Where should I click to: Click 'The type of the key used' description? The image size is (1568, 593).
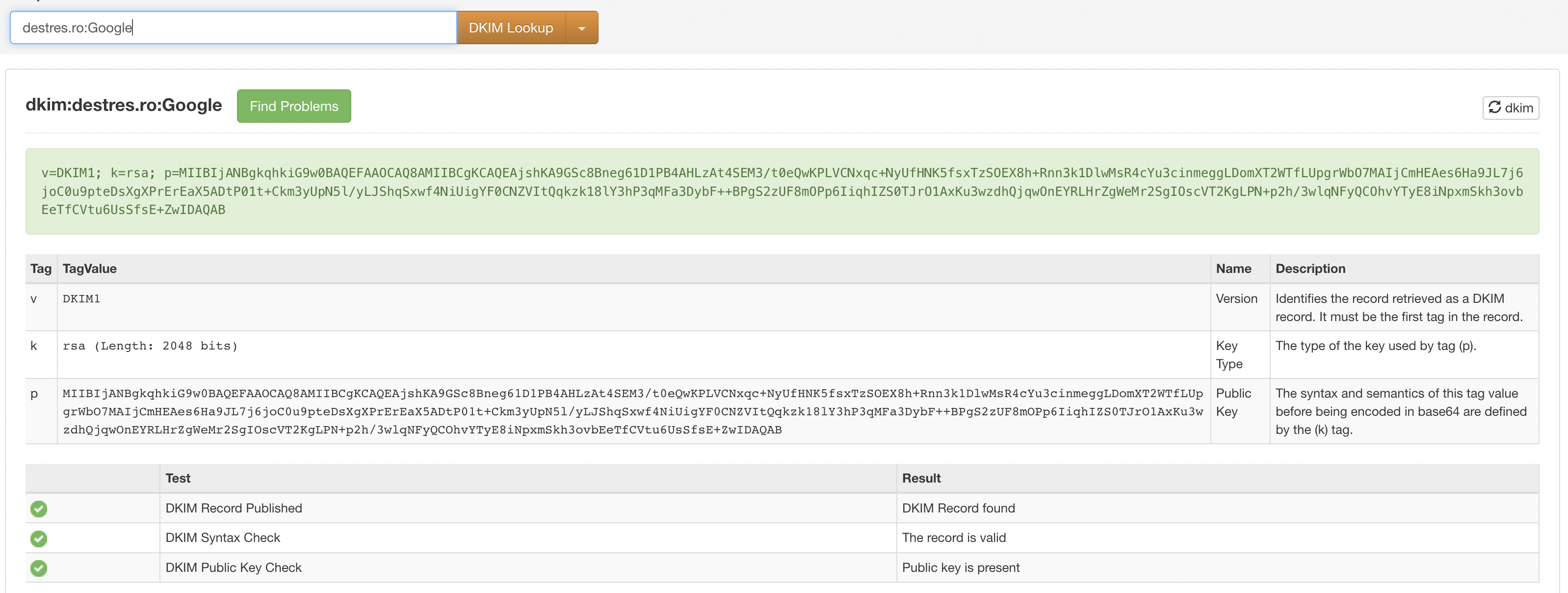pos(1376,346)
